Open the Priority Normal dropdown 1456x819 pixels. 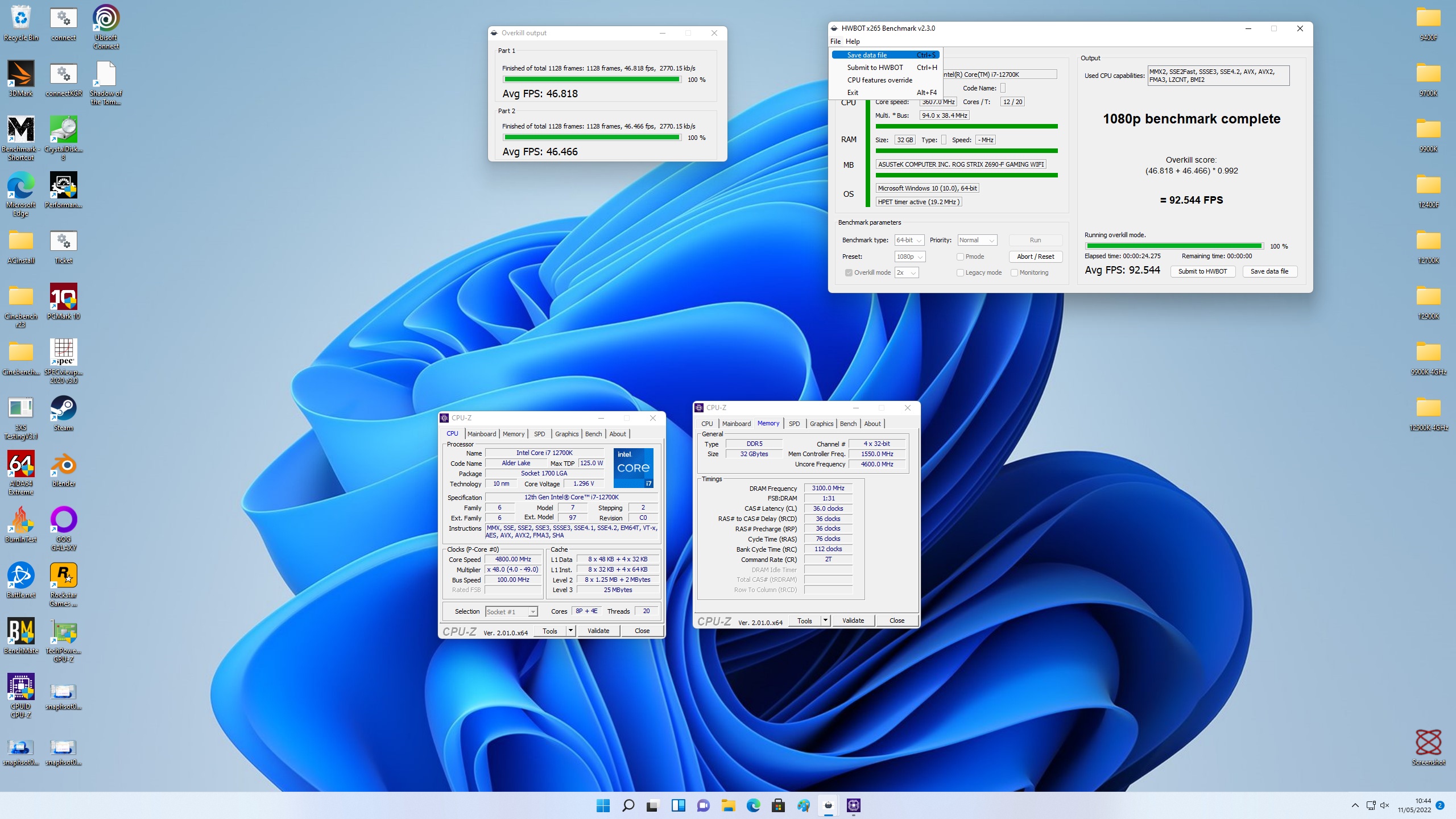coord(977,240)
